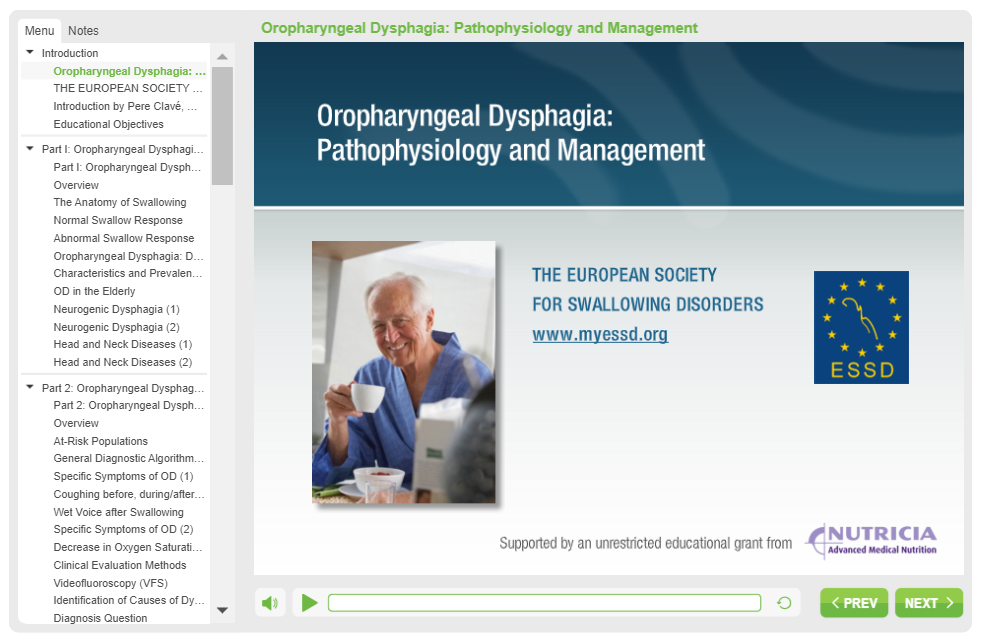This screenshot has width=987, height=641.
Task: Open Specific Symptoms of OD (2) slide
Action: 123,530
